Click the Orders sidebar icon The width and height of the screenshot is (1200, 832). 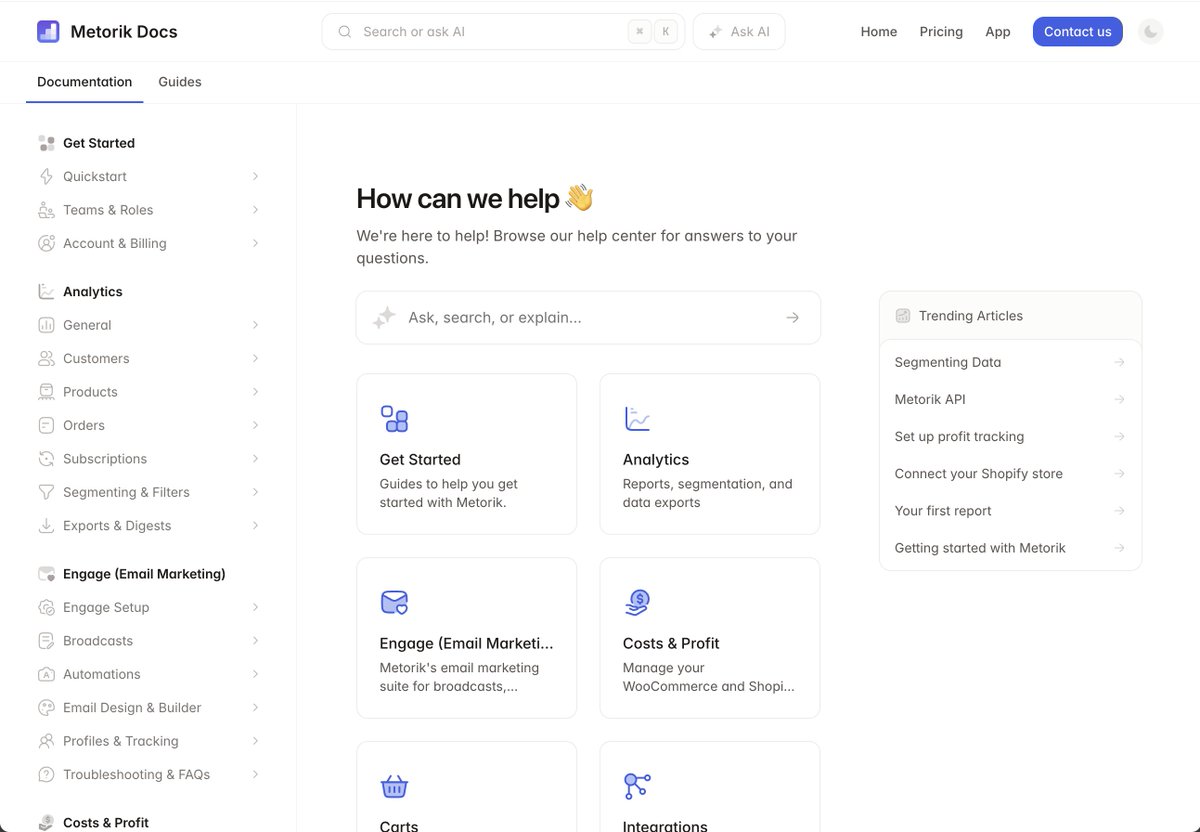coord(46,425)
